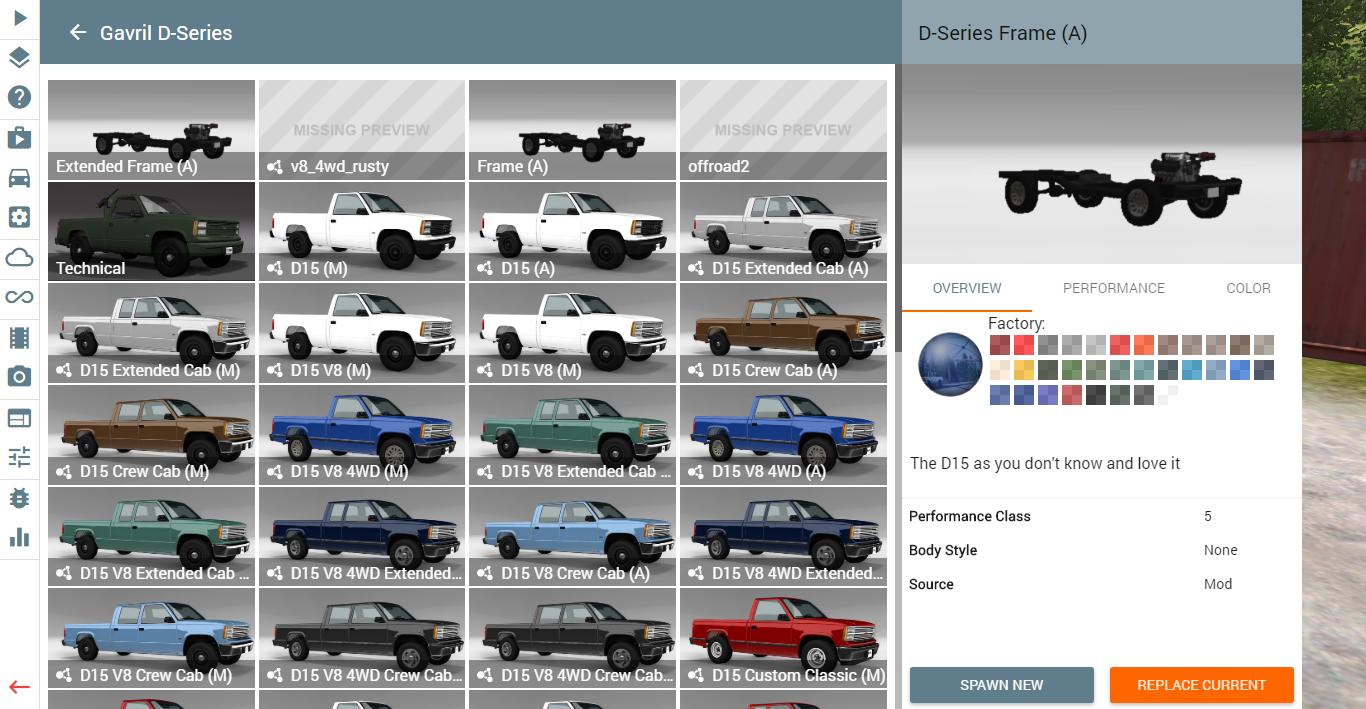Screen dimensions: 1366x709
Task: Open the camera photo mode icon
Action: coord(19,377)
